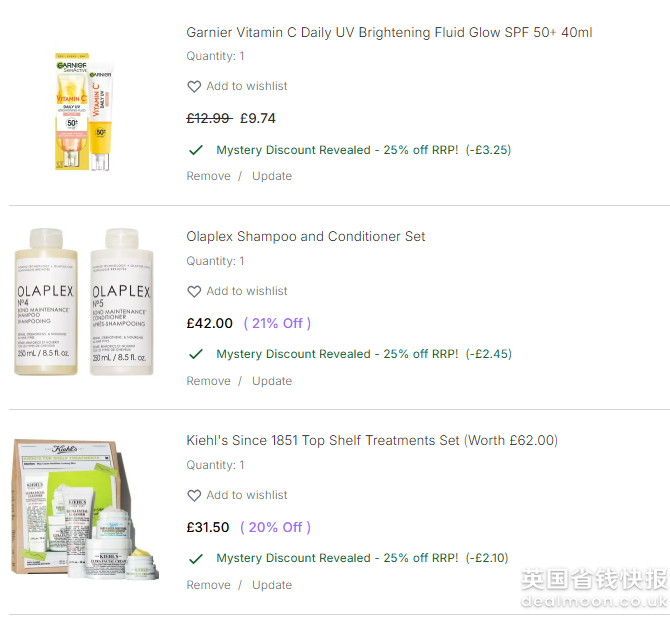Image resolution: width=670 pixels, height=618 pixels.
Task: Remove the Garnier Vitamin C item
Action: click(x=208, y=176)
